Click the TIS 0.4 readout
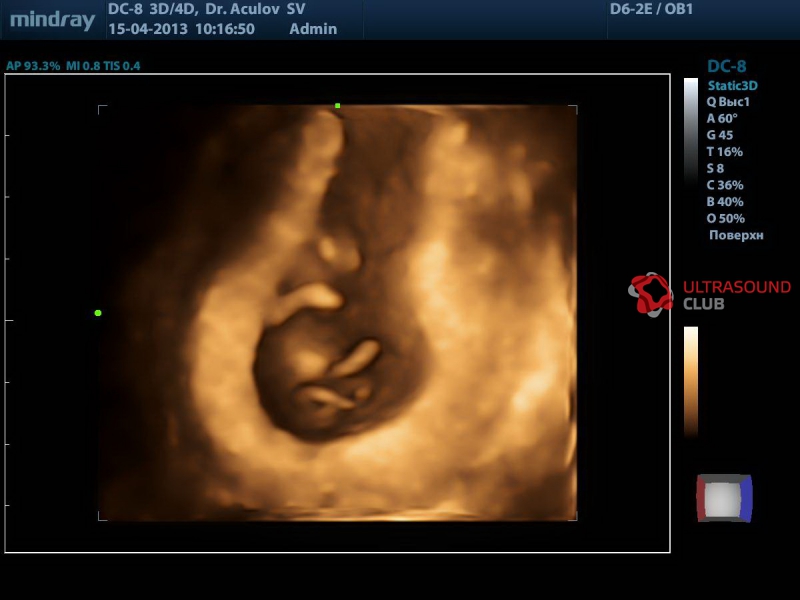The height and width of the screenshot is (600, 800). pyautogui.click(x=121, y=66)
